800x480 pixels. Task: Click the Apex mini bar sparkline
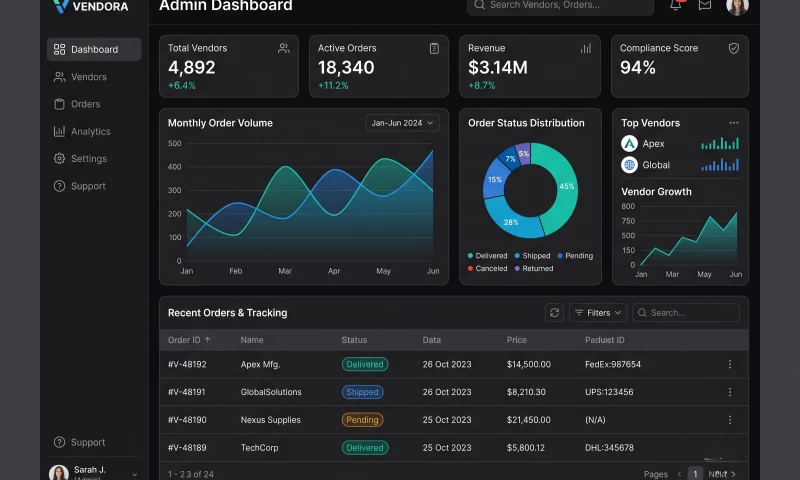[x=720, y=144]
